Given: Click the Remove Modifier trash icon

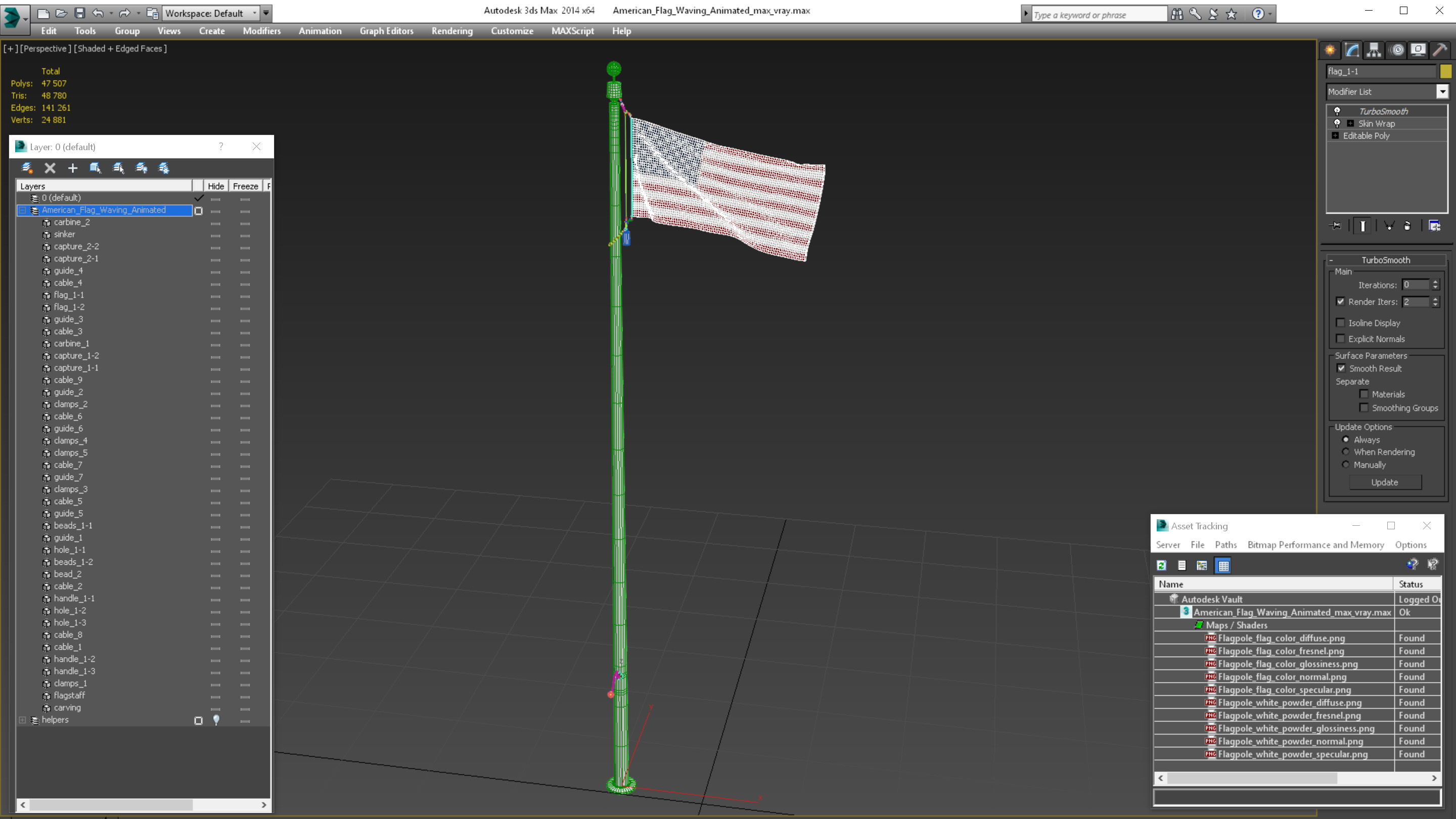Looking at the screenshot, I should pyautogui.click(x=1407, y=225).
